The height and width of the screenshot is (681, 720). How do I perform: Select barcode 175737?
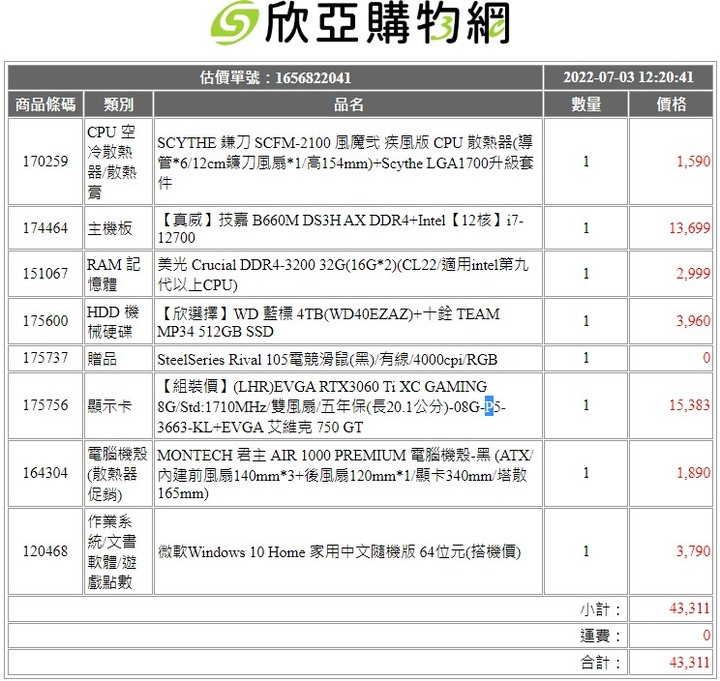click(45, 358)
